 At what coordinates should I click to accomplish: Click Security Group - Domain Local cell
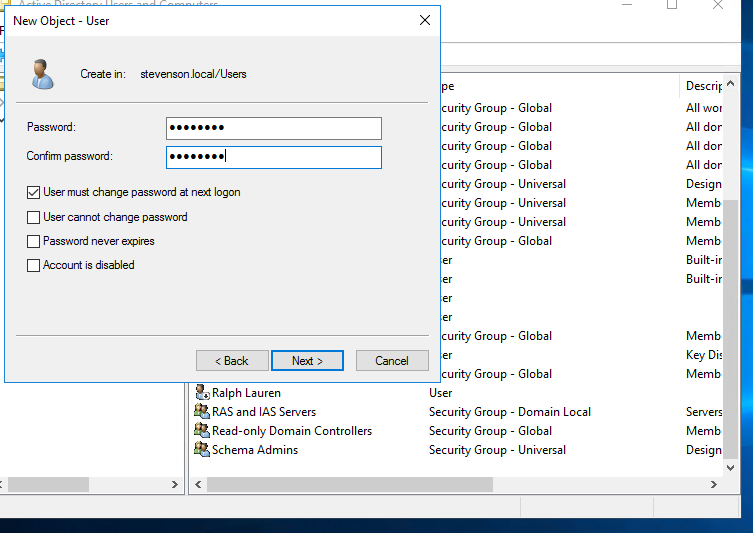tap(510, 412)
